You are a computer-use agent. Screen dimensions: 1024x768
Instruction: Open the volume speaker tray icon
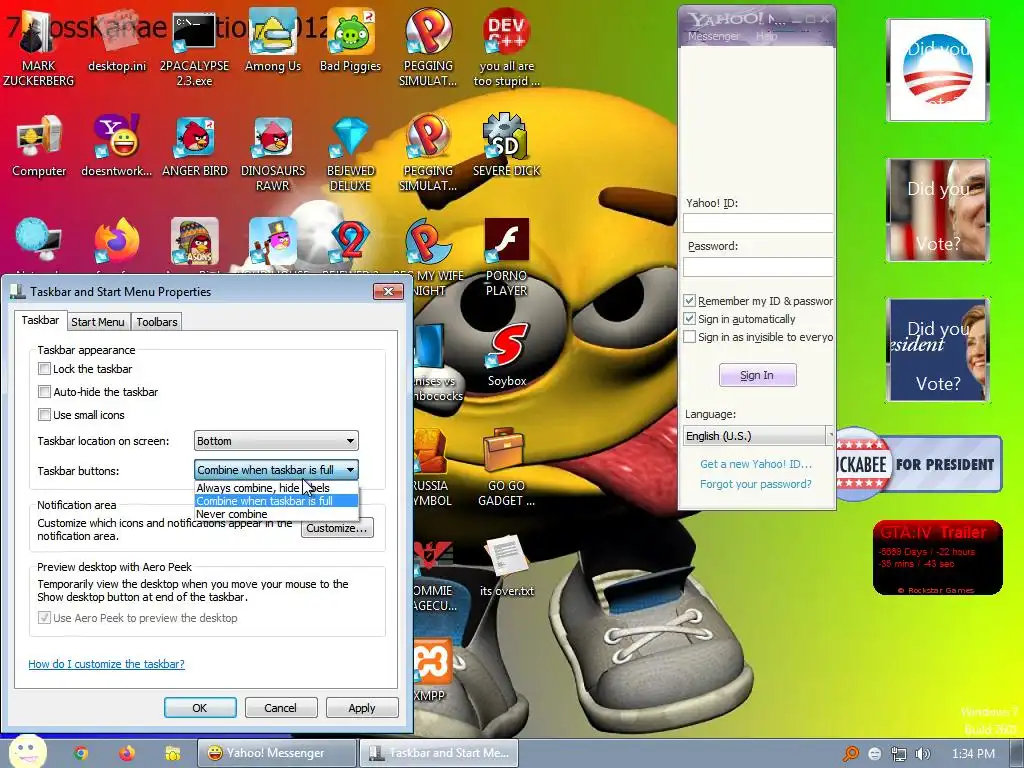pyautogui.click(x=922, y=754)
